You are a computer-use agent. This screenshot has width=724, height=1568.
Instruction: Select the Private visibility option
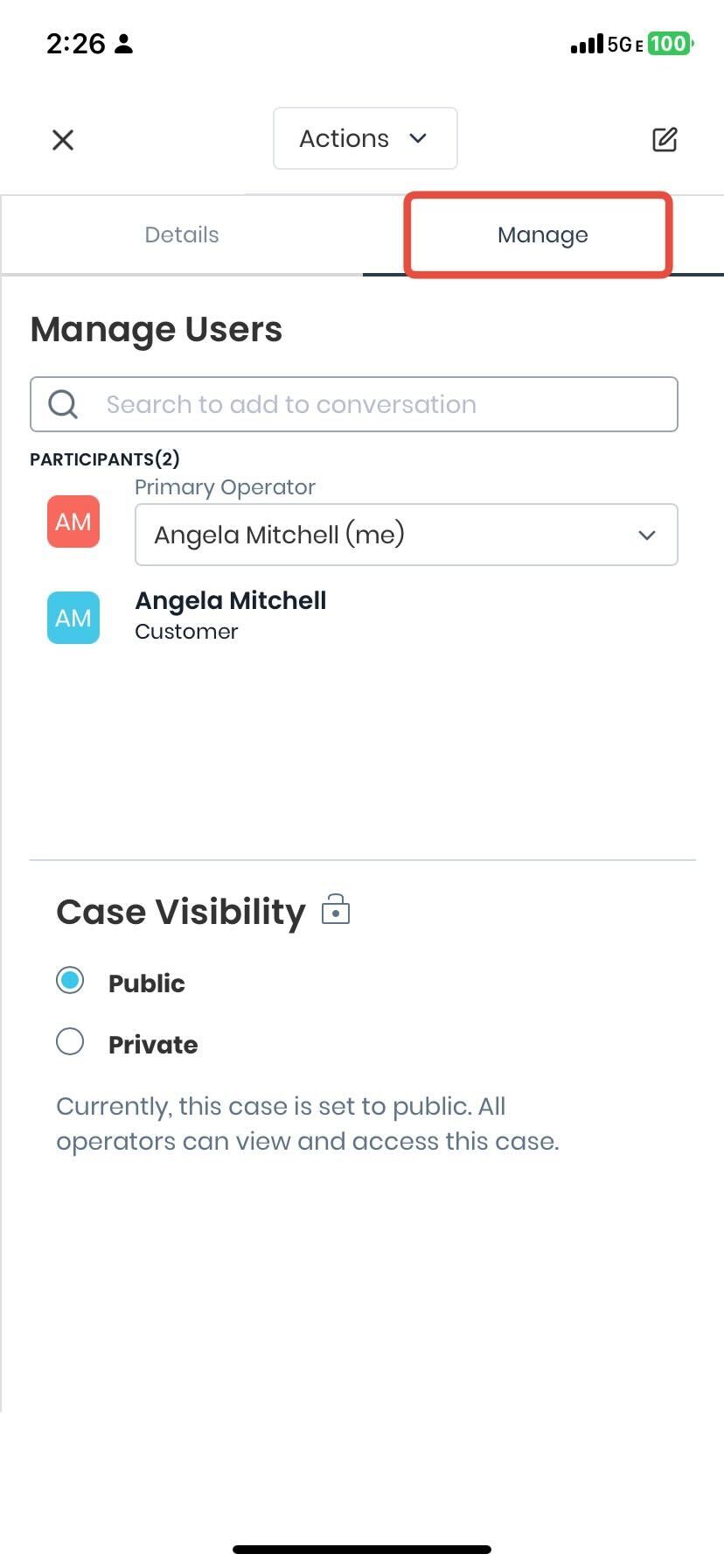(70, 1041)
